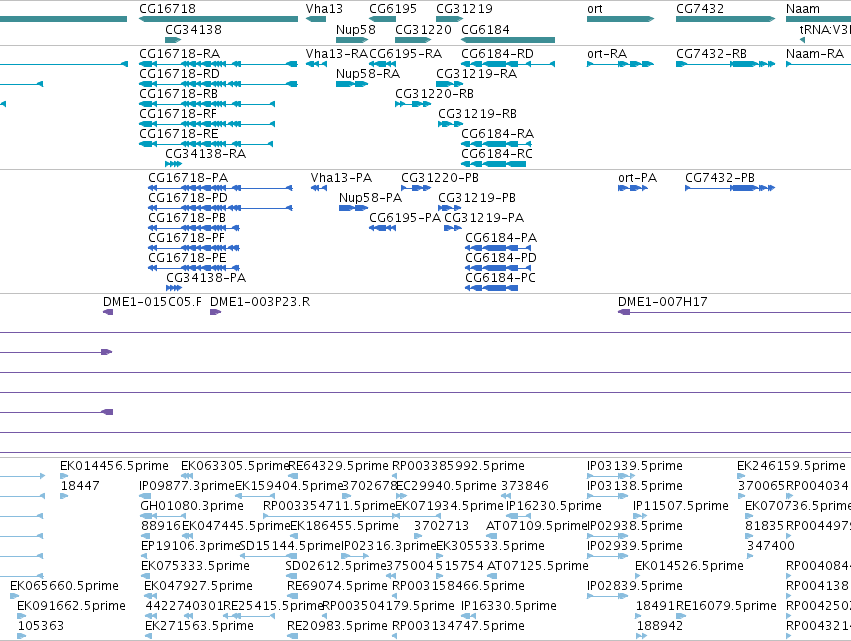Select protein ort-PA
The image size is (851, 641).
coord(638,178)
